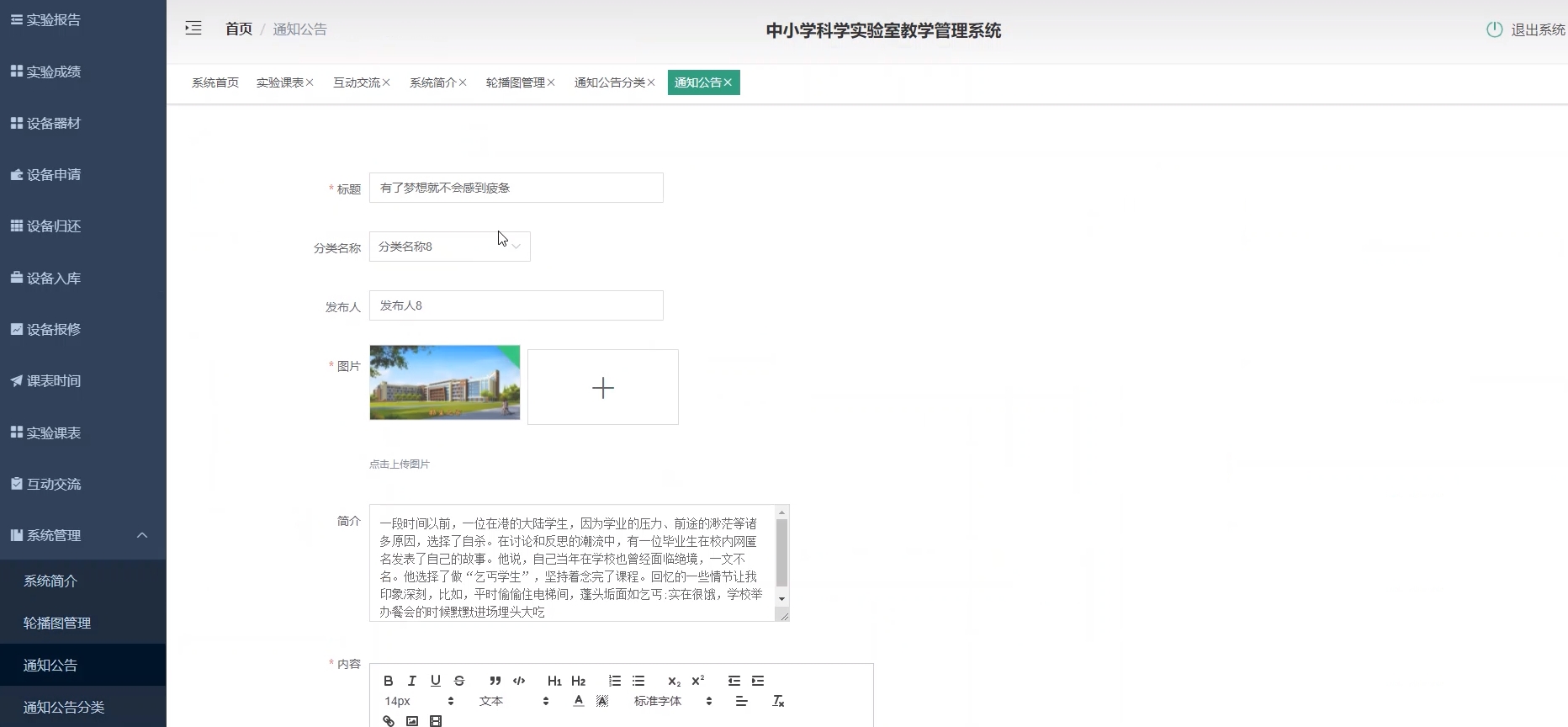Apply superscript formatting
Screen dimensions: 1568x727
(697, 681)
